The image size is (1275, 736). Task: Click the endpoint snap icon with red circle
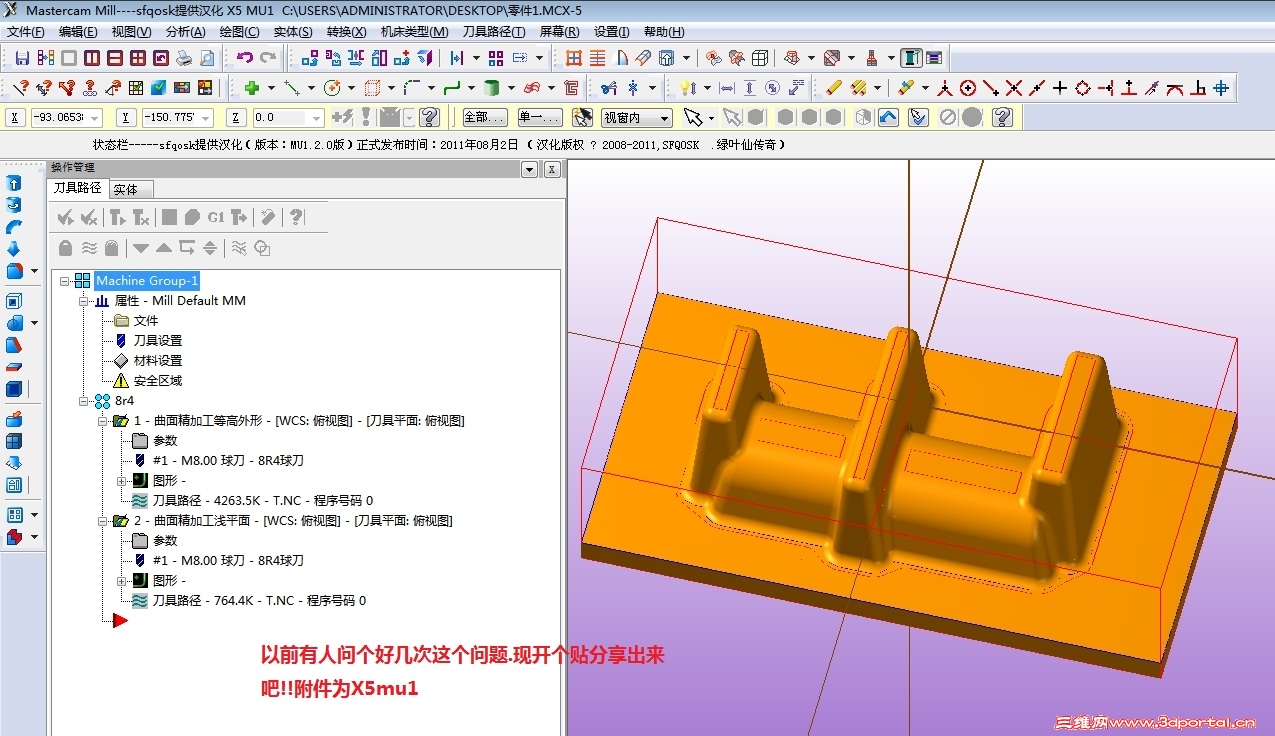tap(967, 88)
